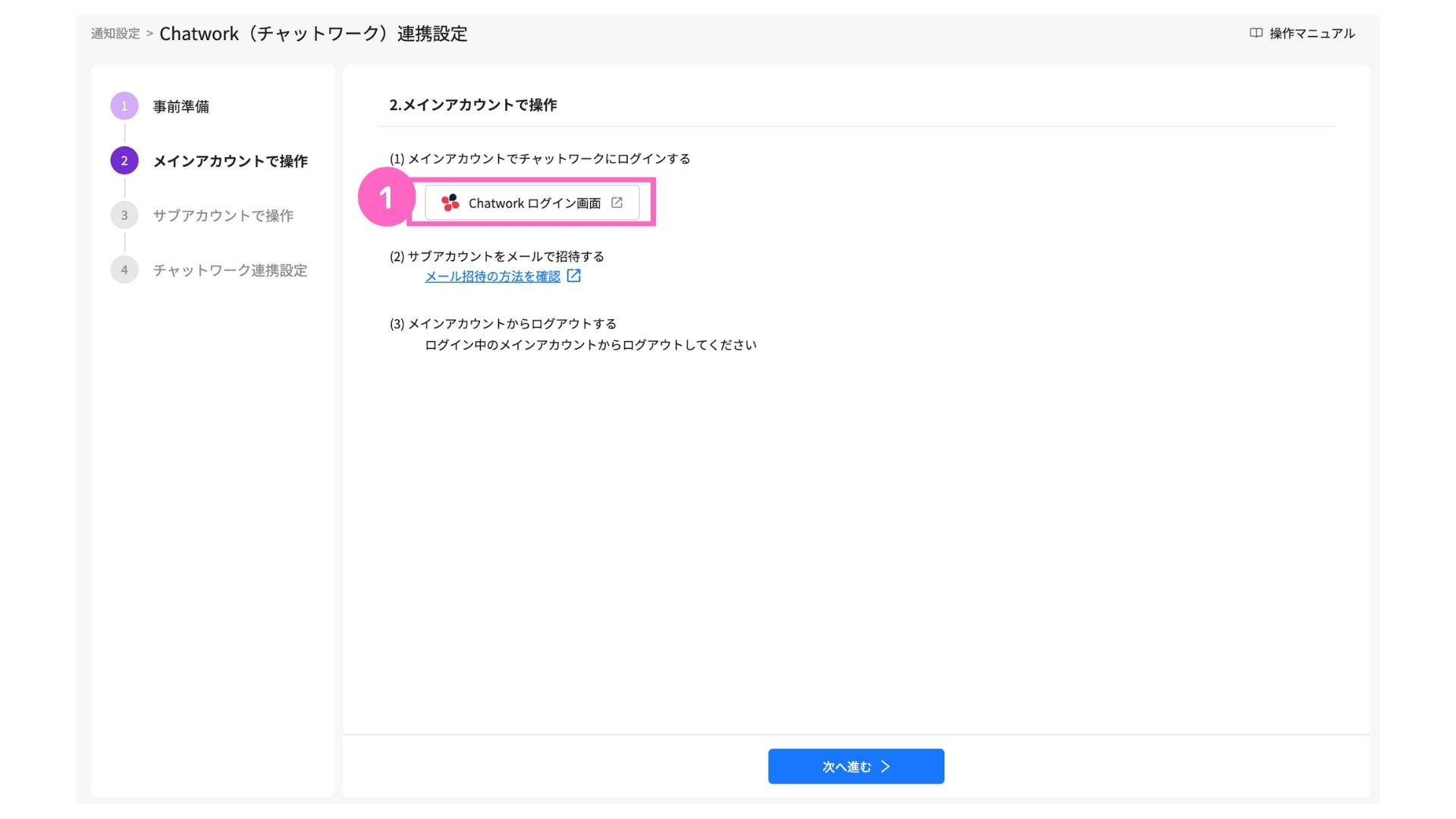The image size is (1456, 819).
Task: Click the Chatwork logo icon
Action: pyautogui.click(x=450, y=202)
